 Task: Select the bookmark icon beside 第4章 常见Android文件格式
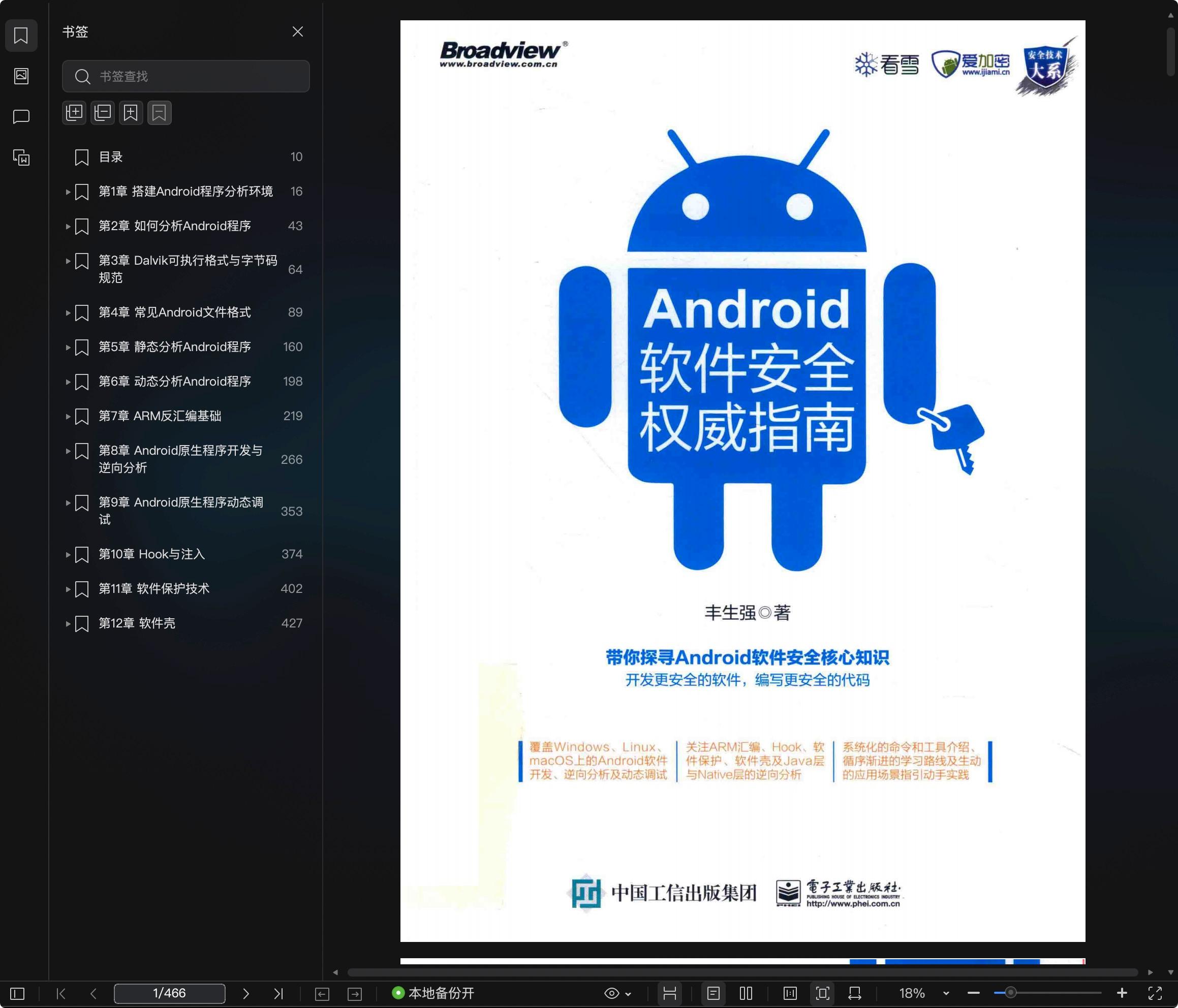[82, 312]
